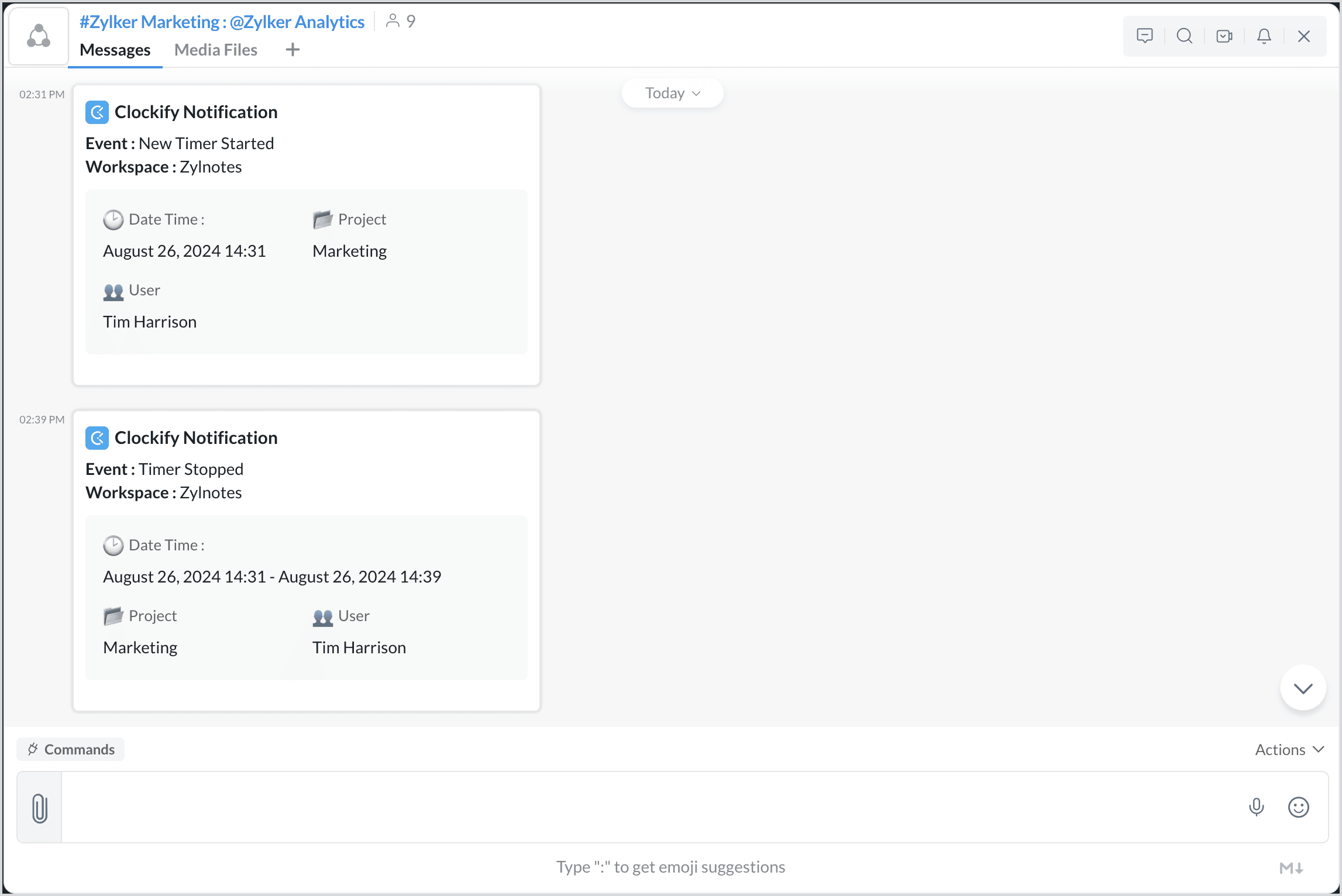Click the paperclip attachment icon
This screenshot has width=1342, height=896.
coord(39,808)
